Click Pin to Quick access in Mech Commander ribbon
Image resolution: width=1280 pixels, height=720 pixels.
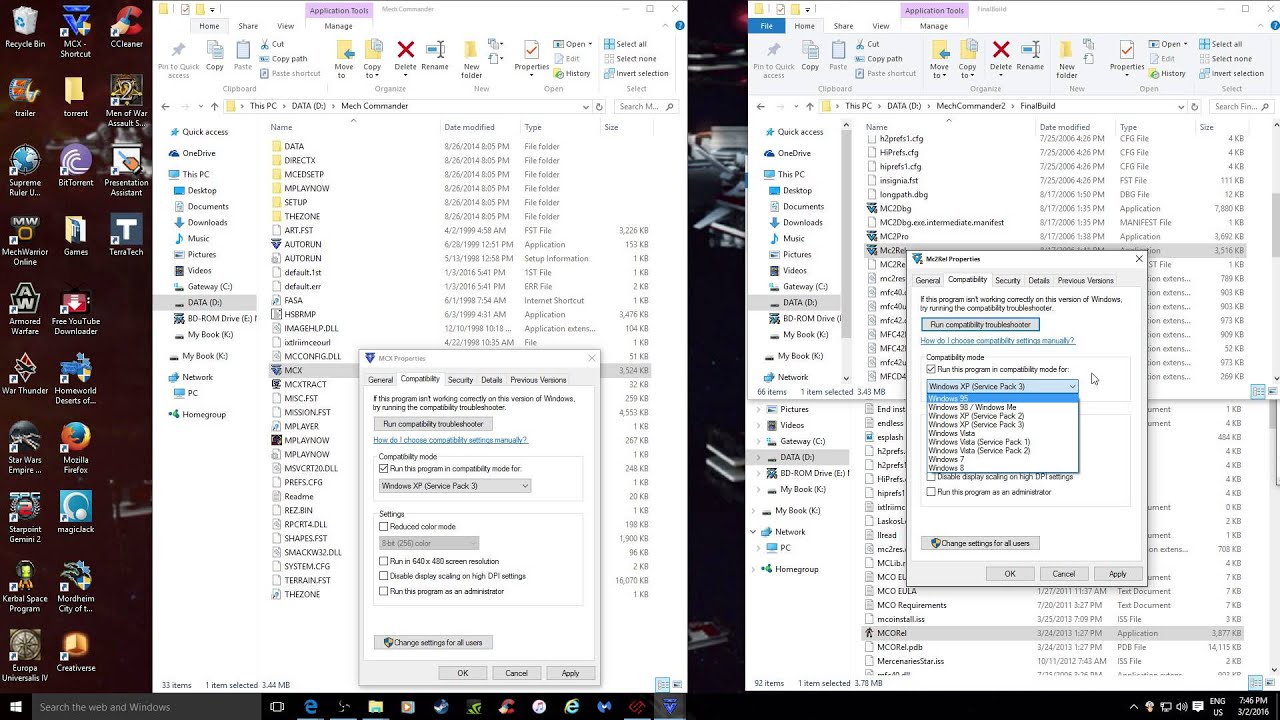click(x=178, y=60)
